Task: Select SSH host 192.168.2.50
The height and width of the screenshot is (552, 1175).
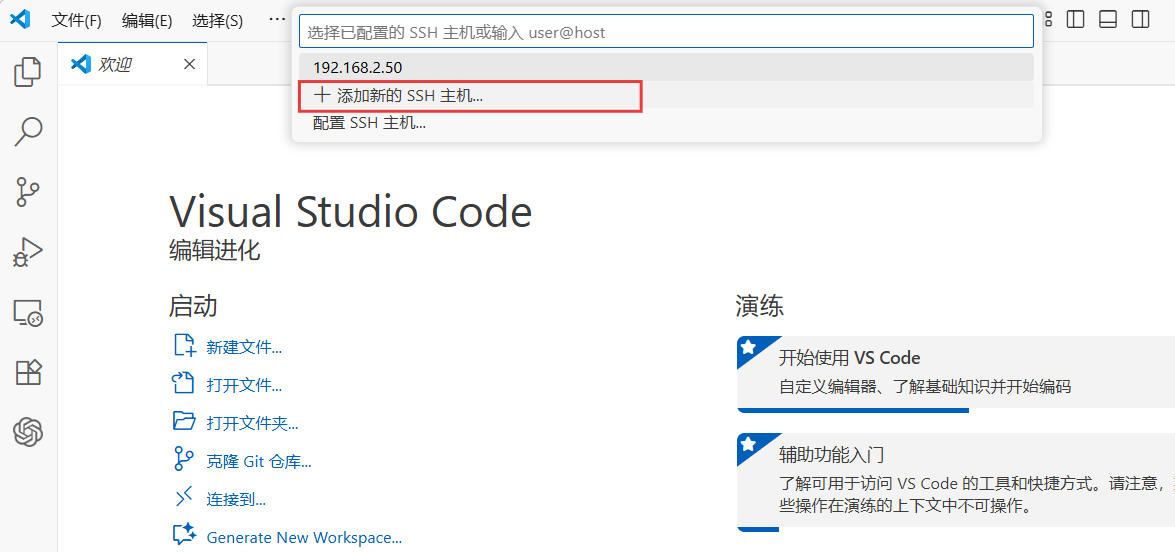Action: (x=666, y=67)
